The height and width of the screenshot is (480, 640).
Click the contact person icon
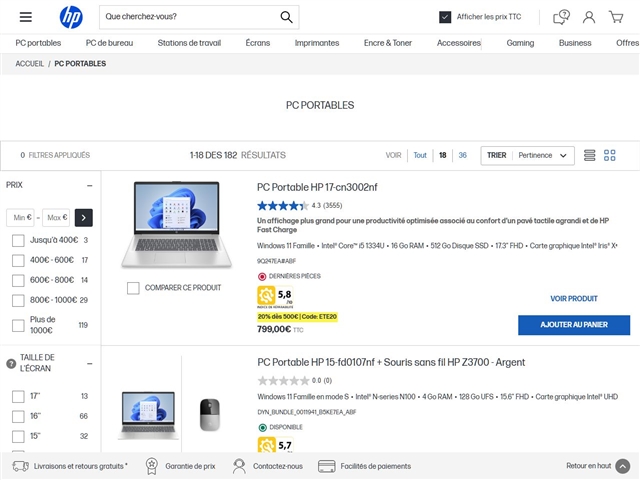239,466
